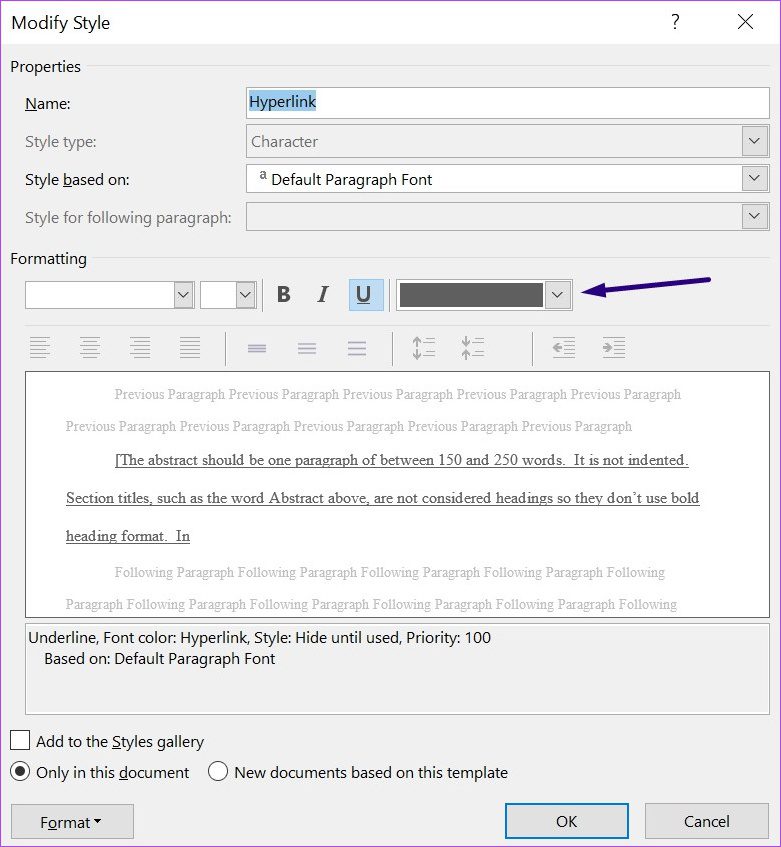Viewport: 781px width, 847px height.
Task: Enable Add to the Styles gallery
Action: (x=20, y=741)
